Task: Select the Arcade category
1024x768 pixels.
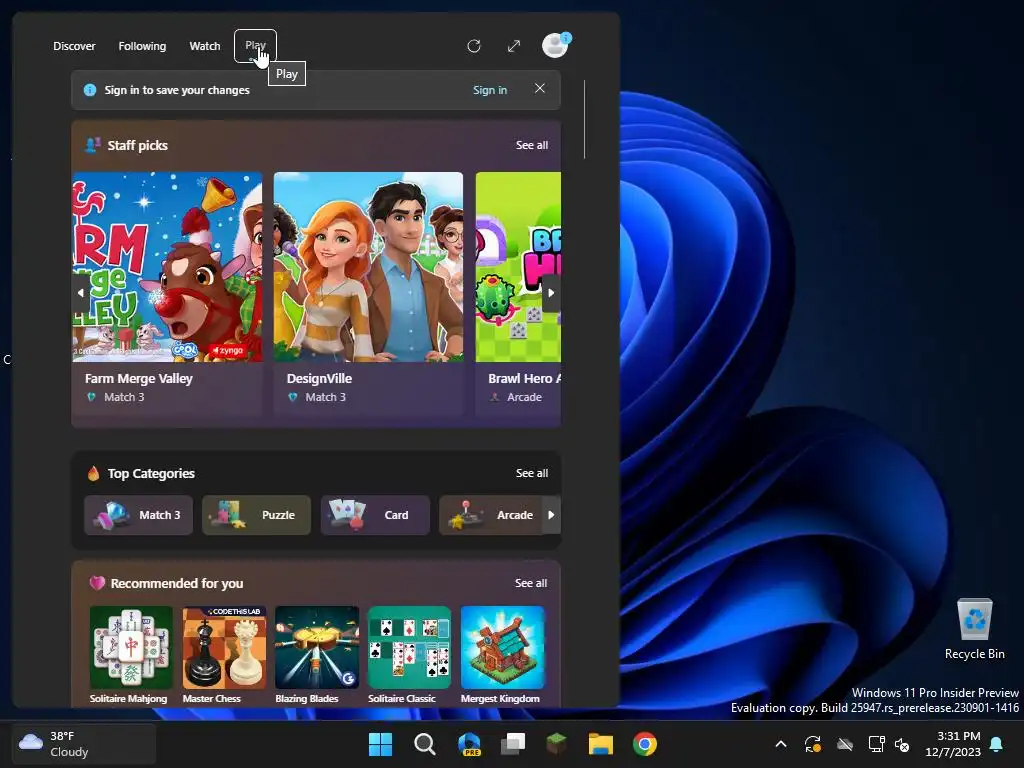Action: pyautogui.click(x=491, y=515)
